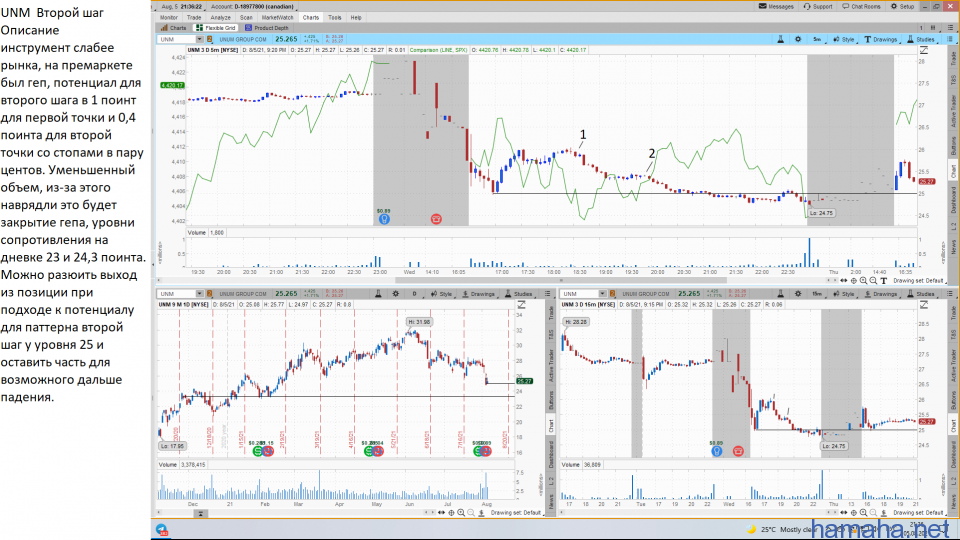This screenshot has width=960, height=540.
Task: Click bottom-right chart zoom-in magnifier
Action: pos(863,513)
